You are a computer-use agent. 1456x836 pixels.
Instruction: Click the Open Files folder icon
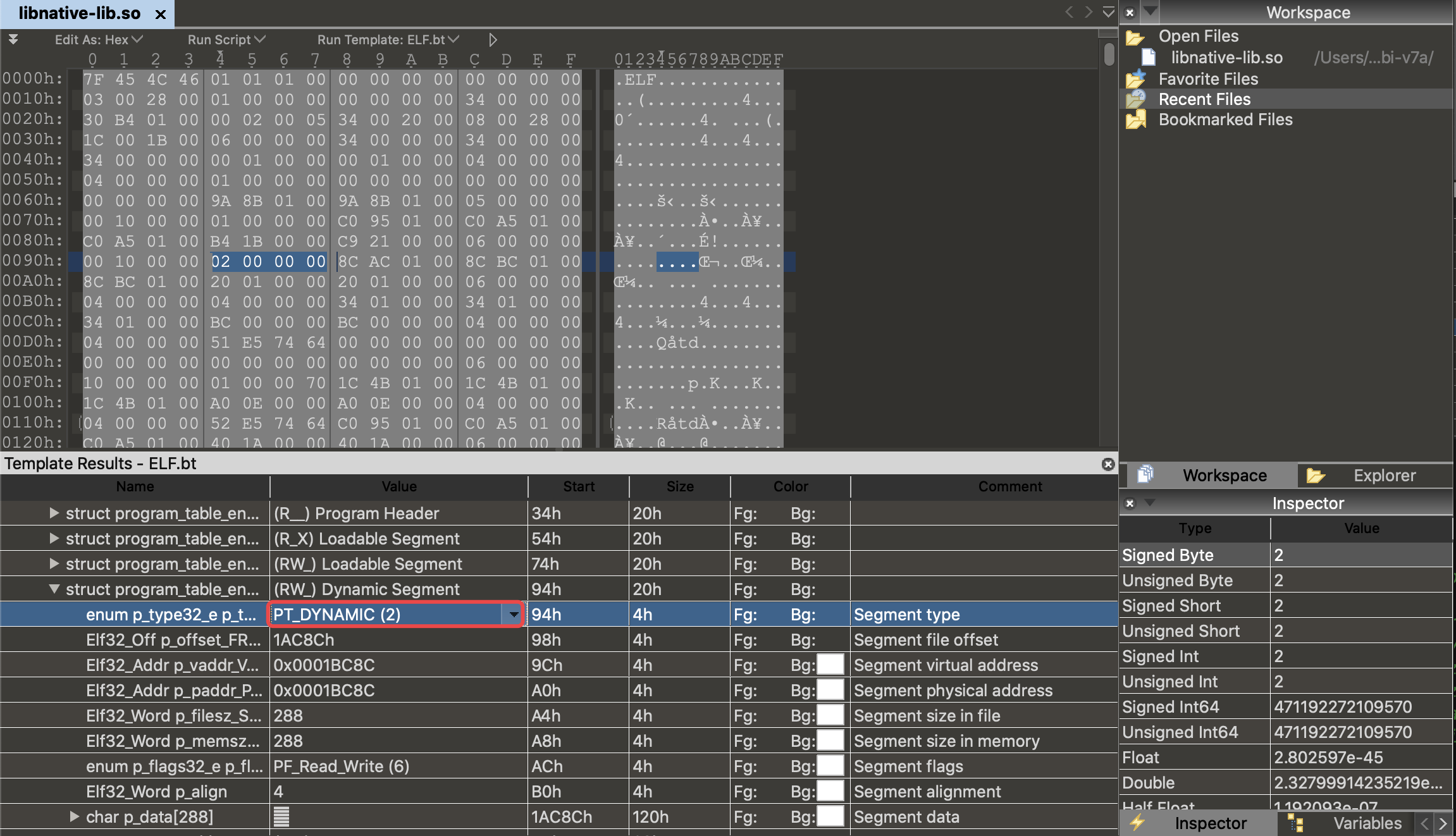tap(1135, 37)
